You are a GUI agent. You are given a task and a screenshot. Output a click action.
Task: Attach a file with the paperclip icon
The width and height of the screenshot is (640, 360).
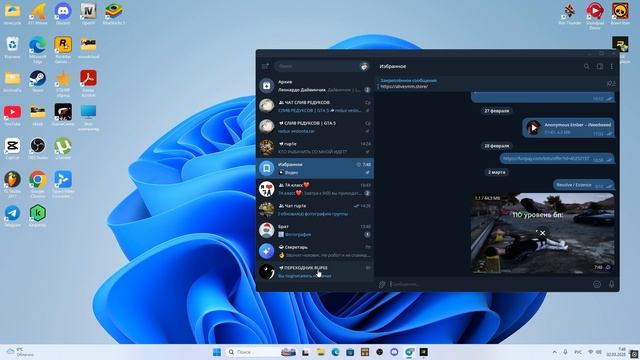382,284
